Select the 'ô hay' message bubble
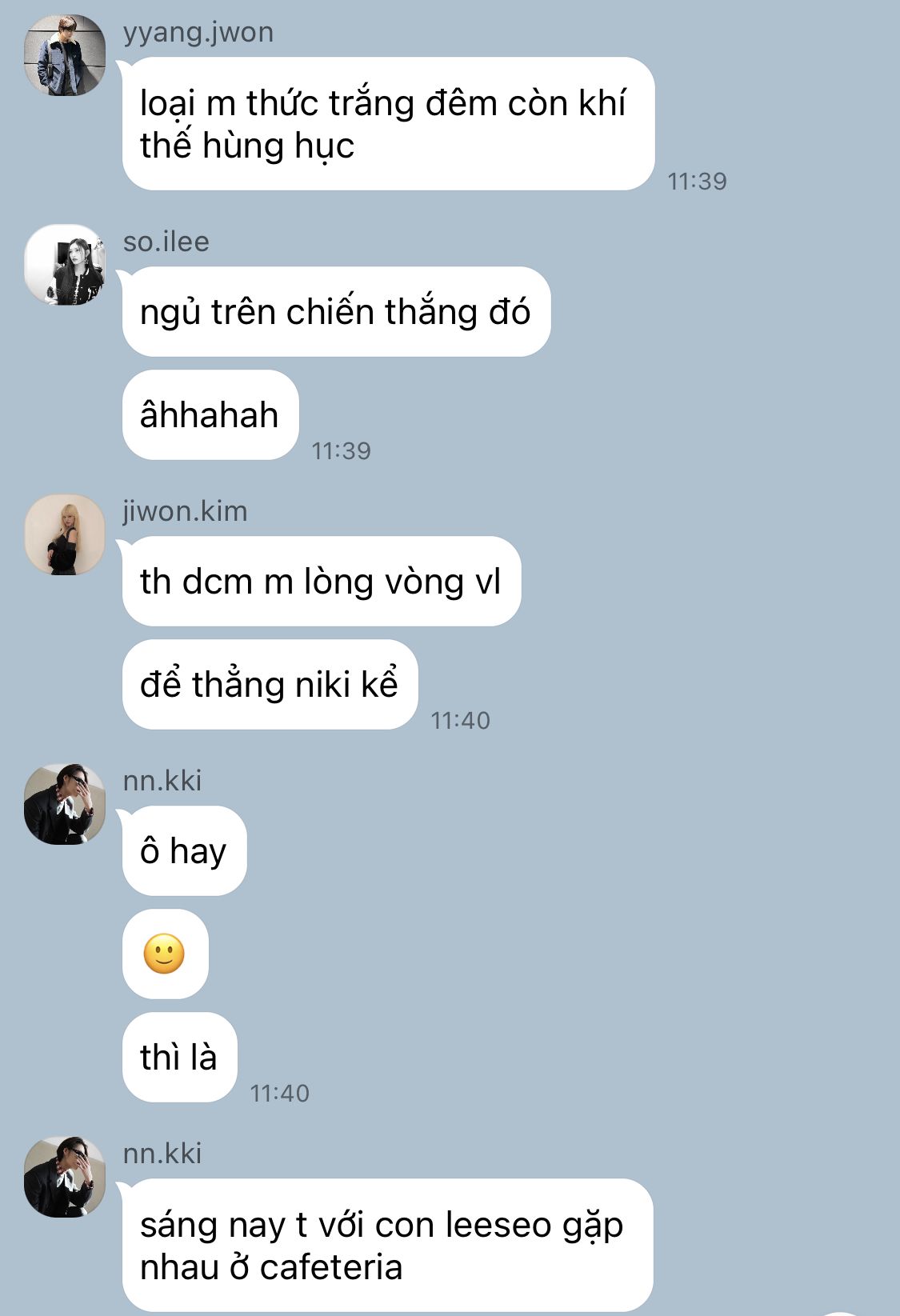This screenshot has width=900, height=1316. click(x=184, y=850)
